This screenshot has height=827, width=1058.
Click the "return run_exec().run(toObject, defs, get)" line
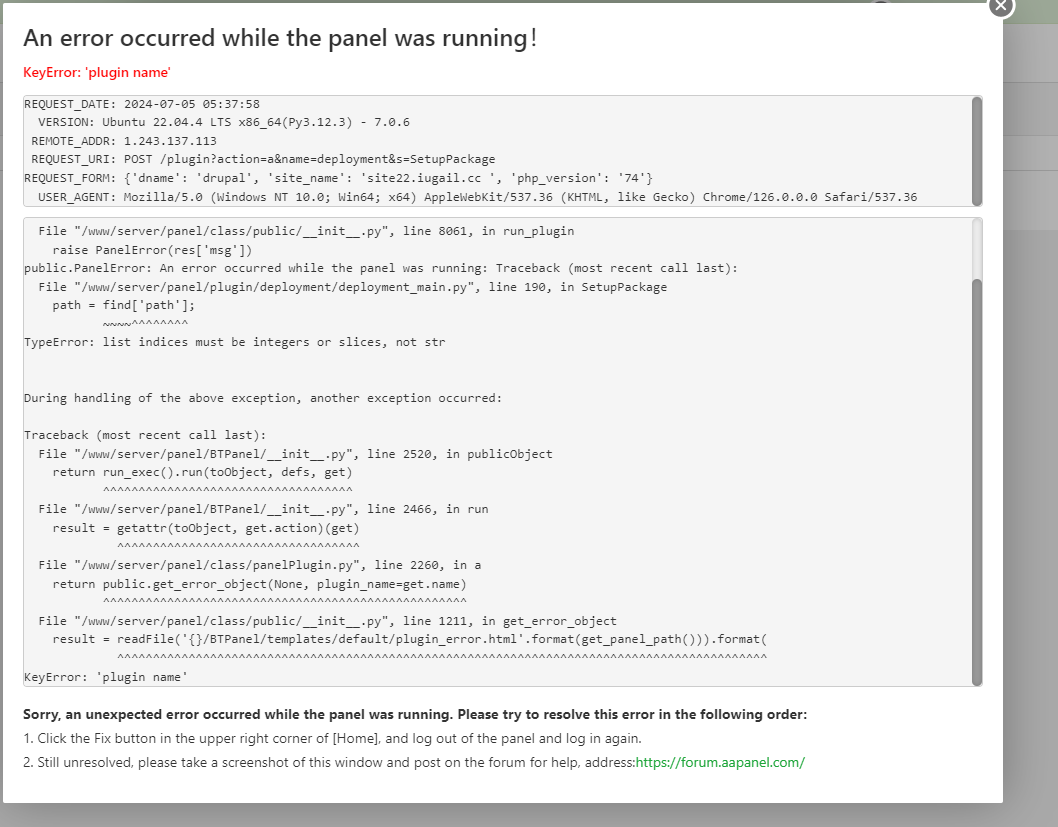tap(202, 472)
